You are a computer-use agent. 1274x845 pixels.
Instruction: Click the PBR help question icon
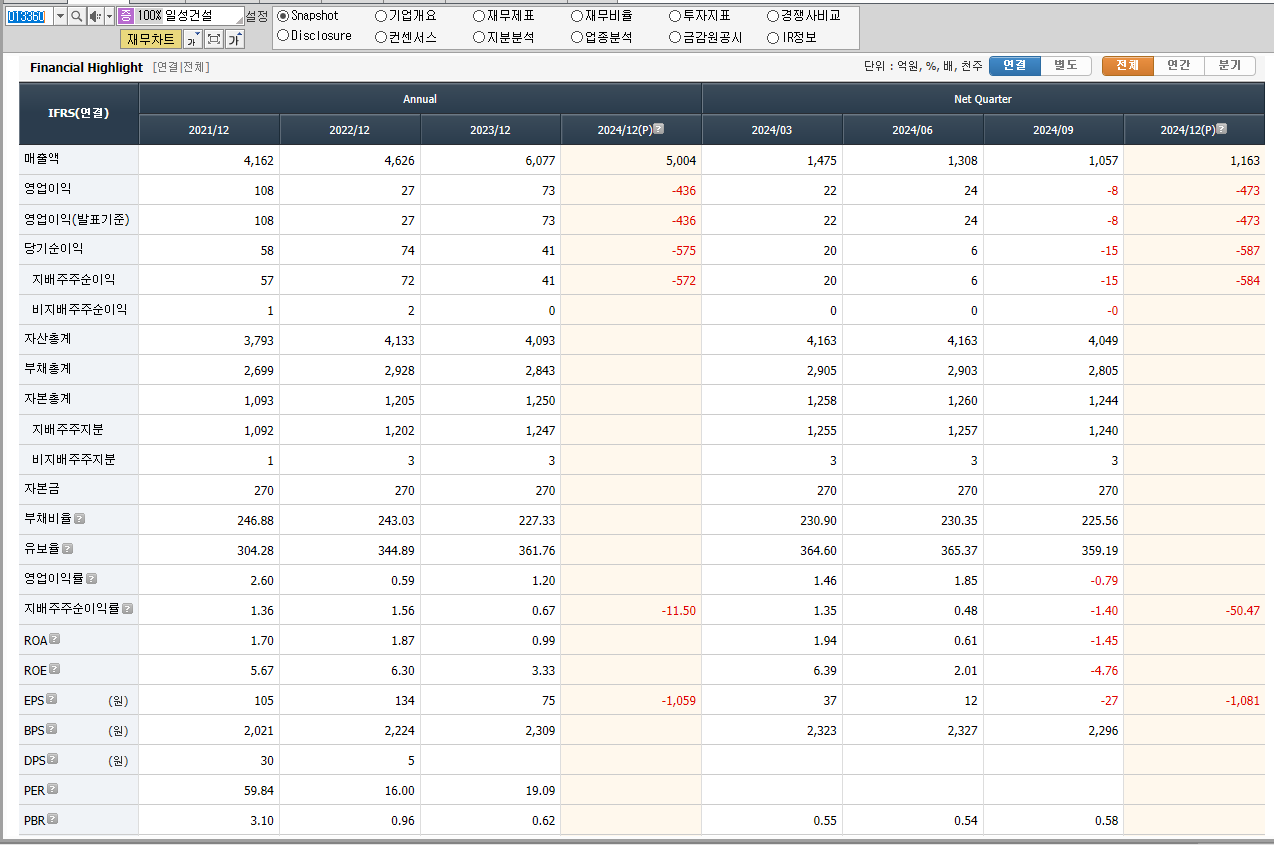pos(53,819)
